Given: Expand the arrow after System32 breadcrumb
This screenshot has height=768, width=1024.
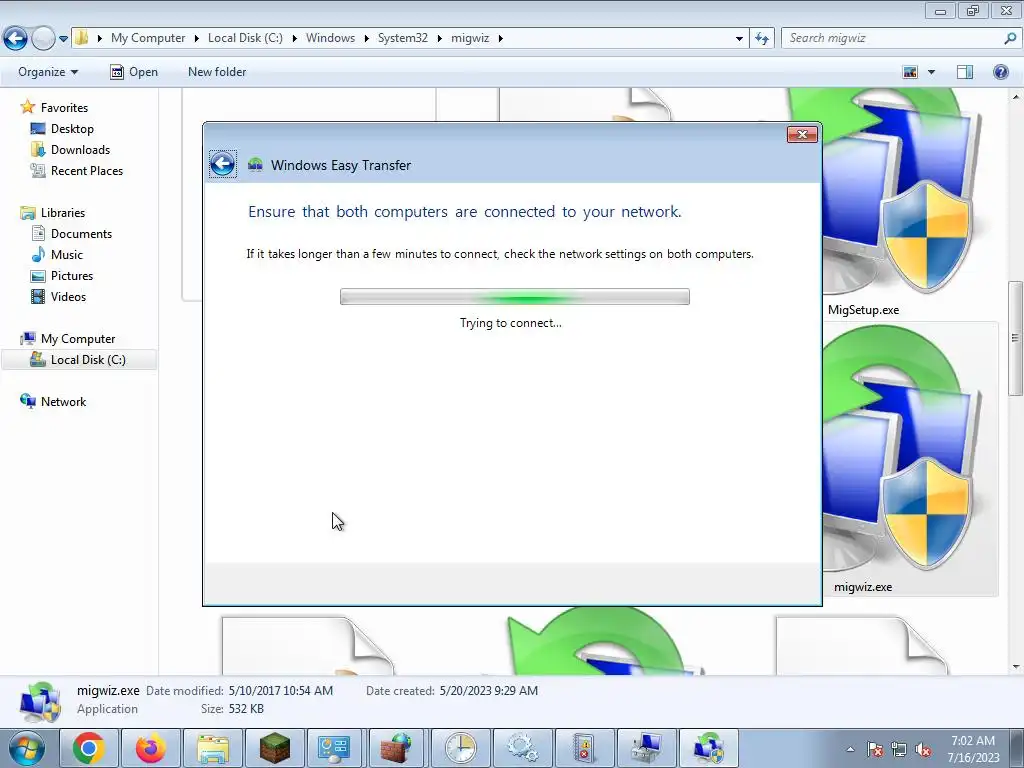Looking at the screenshot, I should [x=440, y=38].
